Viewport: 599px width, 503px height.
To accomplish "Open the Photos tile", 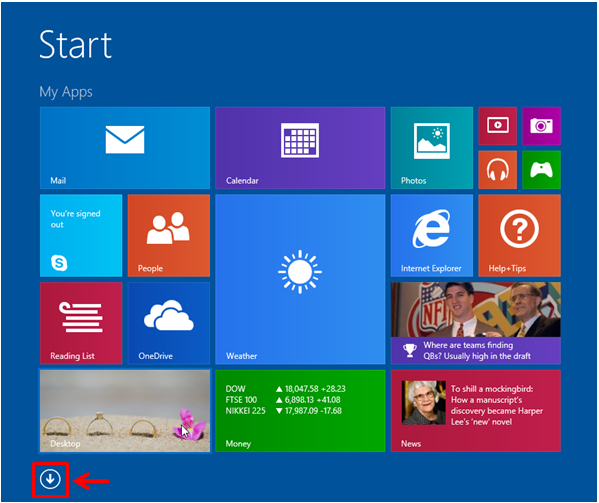I will (x=432, y=148).
